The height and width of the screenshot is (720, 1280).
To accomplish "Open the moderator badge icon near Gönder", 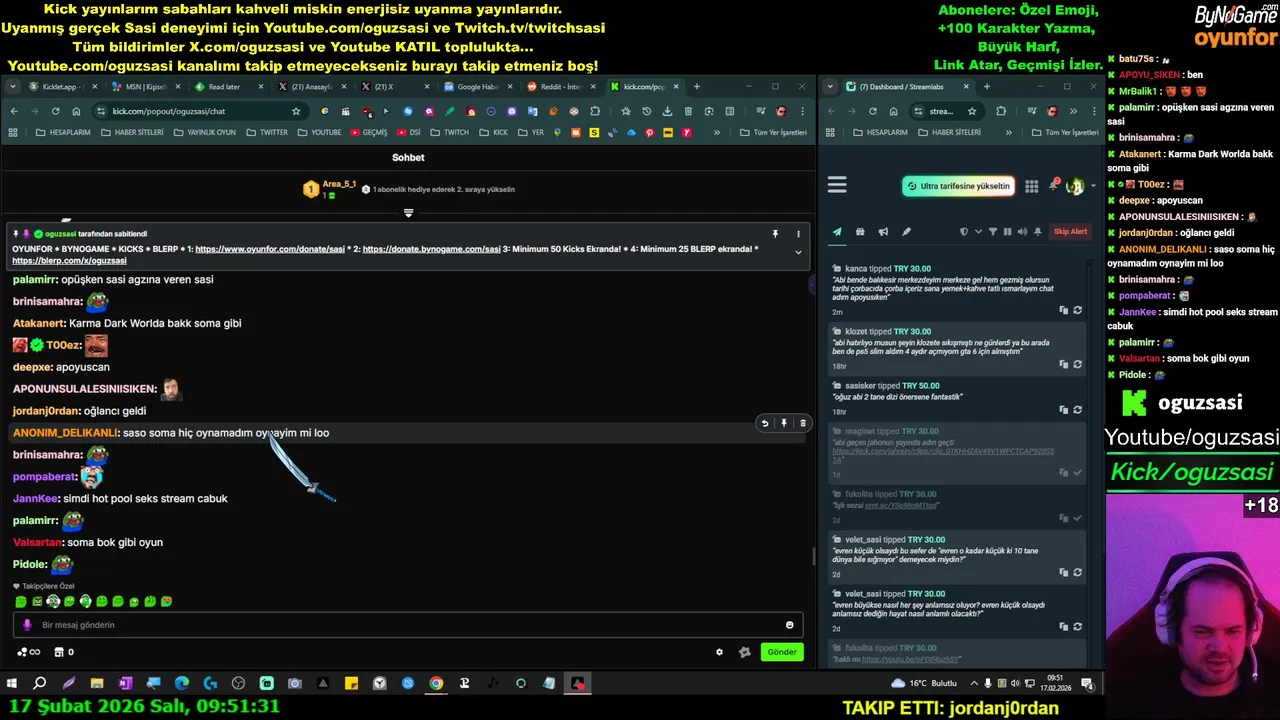I will 744,652.
